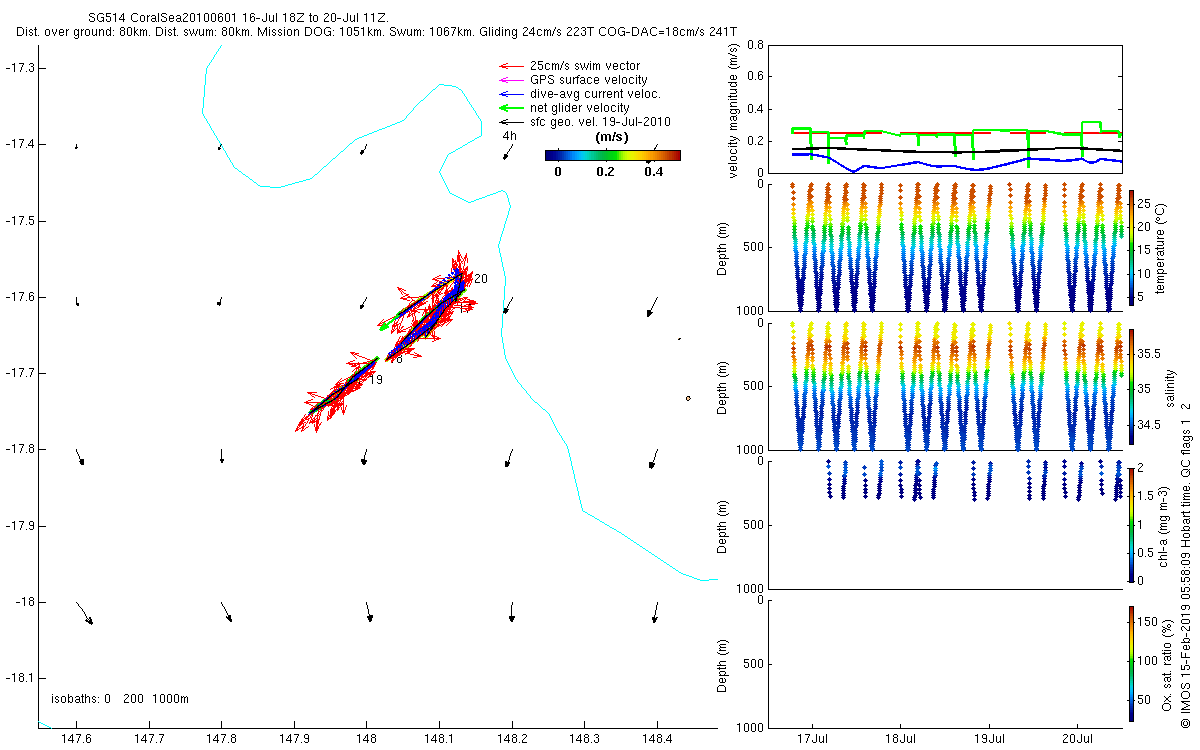
Task: Click the day 19 label on the glider track
Action: (376, 380)
